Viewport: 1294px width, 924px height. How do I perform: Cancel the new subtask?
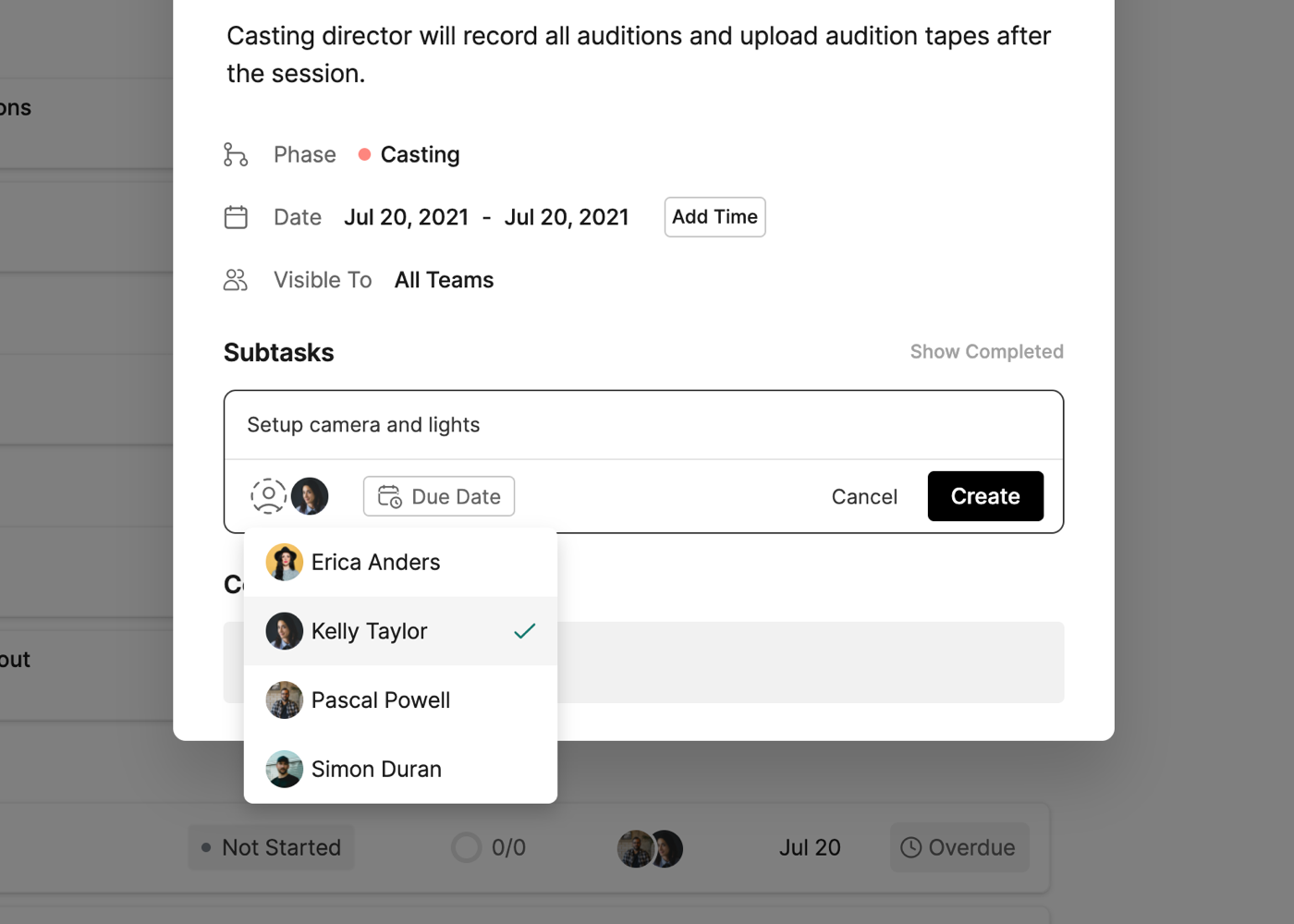click(864, 496)
